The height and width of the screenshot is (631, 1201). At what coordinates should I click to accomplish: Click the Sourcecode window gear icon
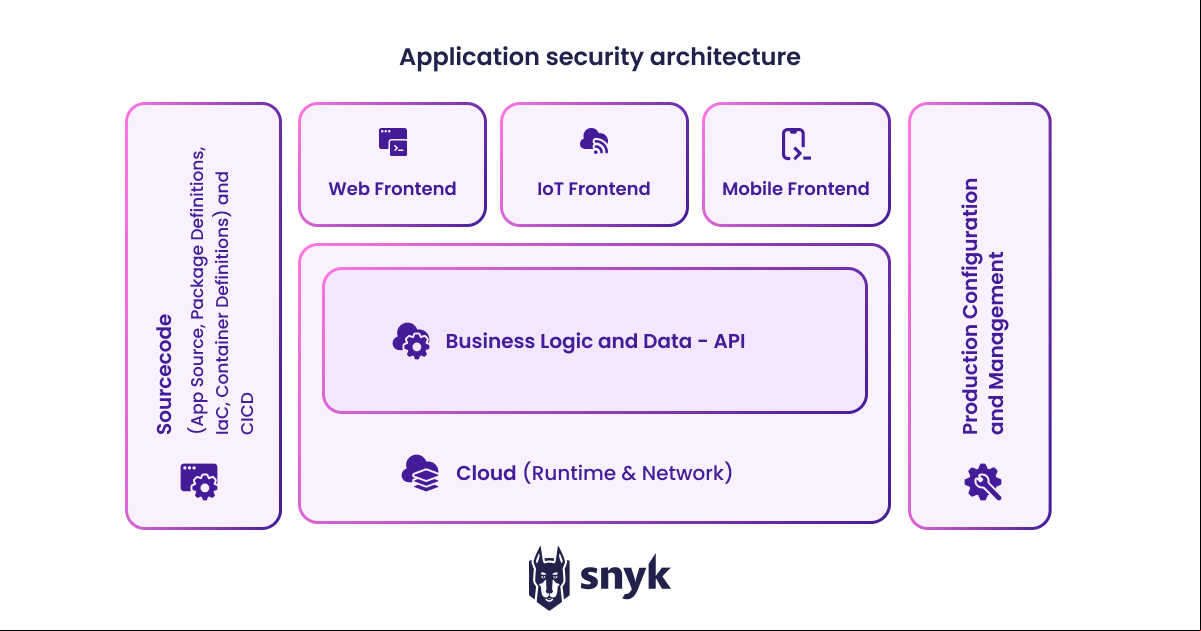(x=199, y=481)
